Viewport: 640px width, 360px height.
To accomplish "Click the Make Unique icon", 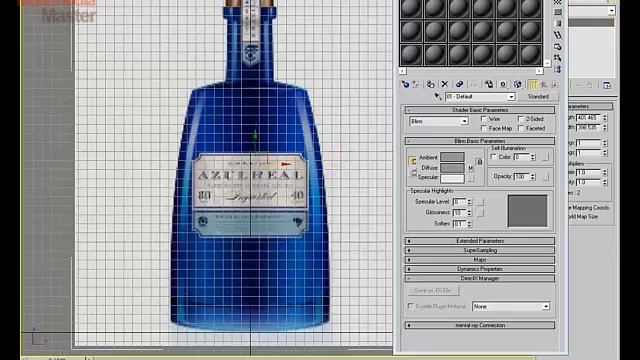I will (x=474, y=84).
